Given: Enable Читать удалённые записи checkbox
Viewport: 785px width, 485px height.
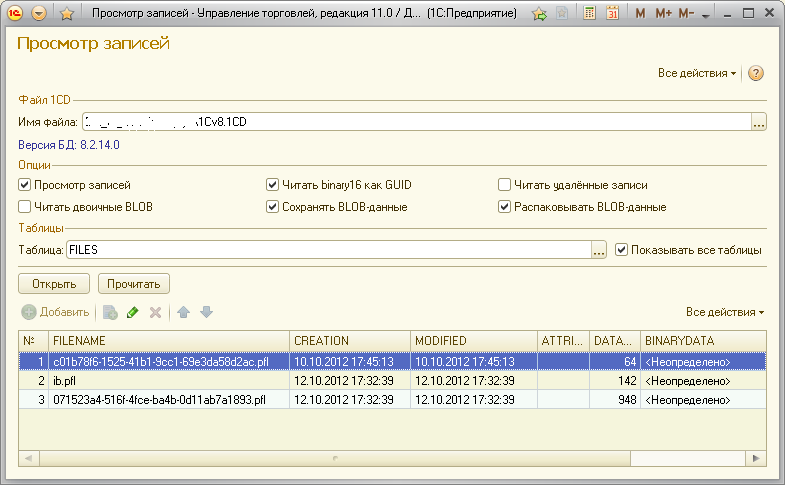Looking at the screenshot, I should [504, 185].
